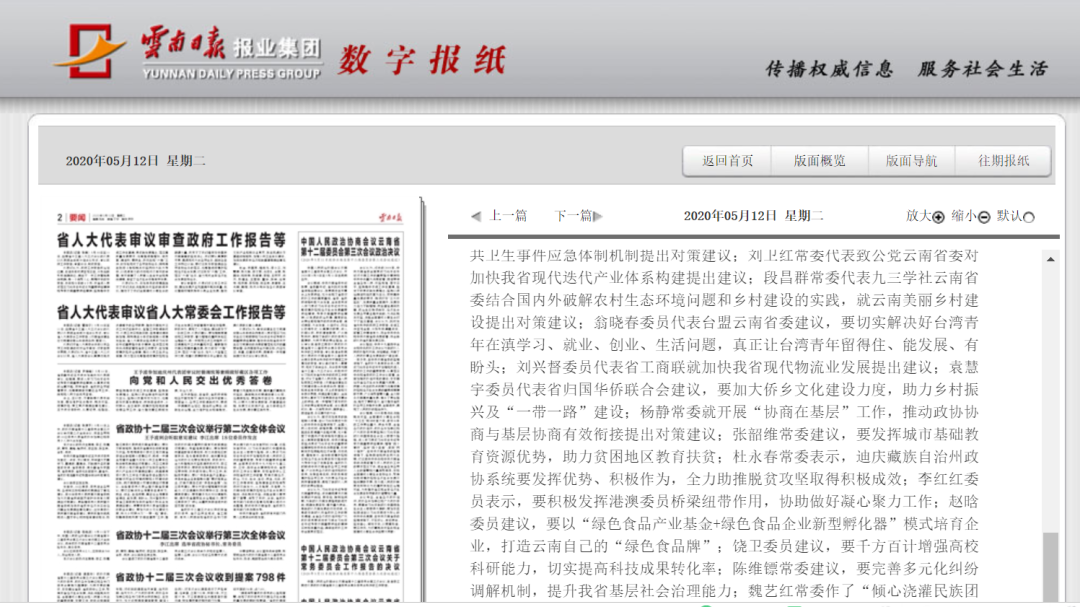Open headline 省人大代表审议审查政府工作报告等

tap(171, 240)
